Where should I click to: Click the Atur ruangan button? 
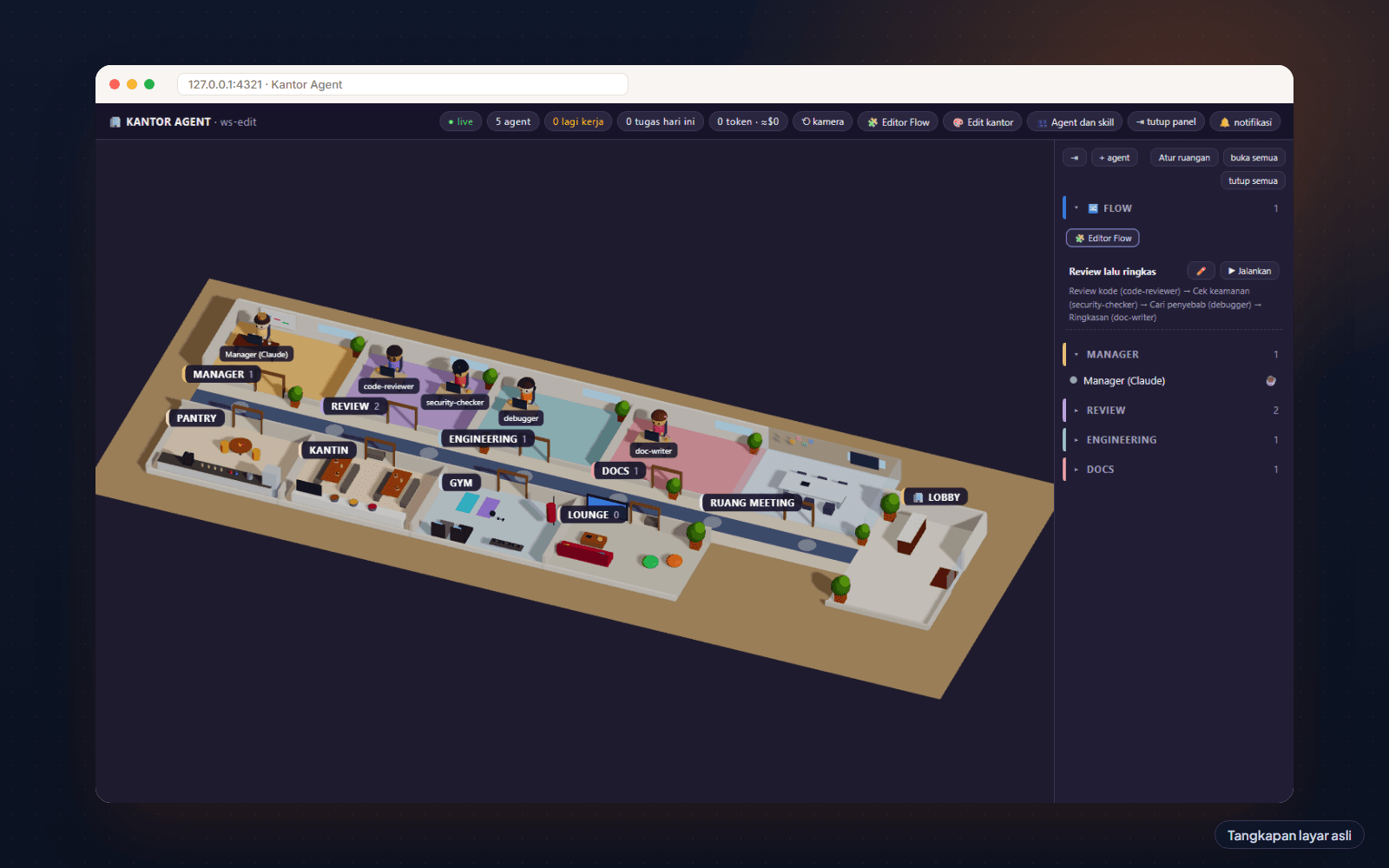1184,157
